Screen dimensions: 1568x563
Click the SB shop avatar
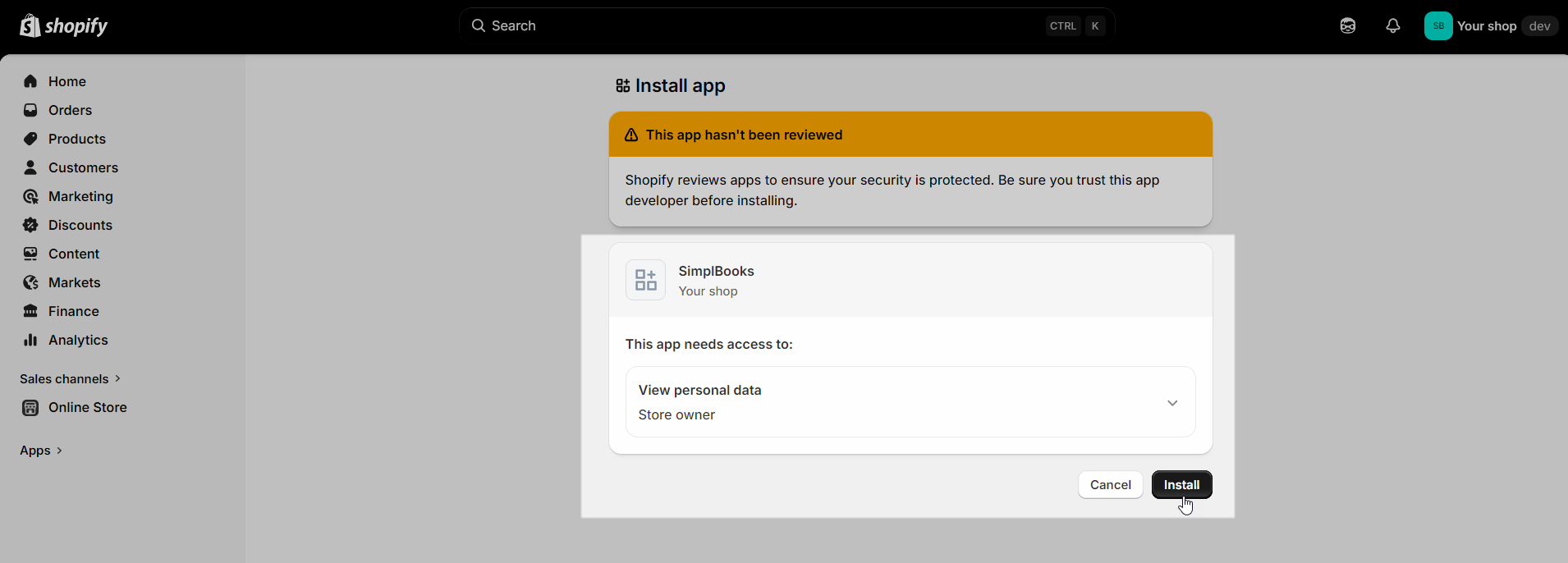pyautogui.click(x=1437, y=26)
